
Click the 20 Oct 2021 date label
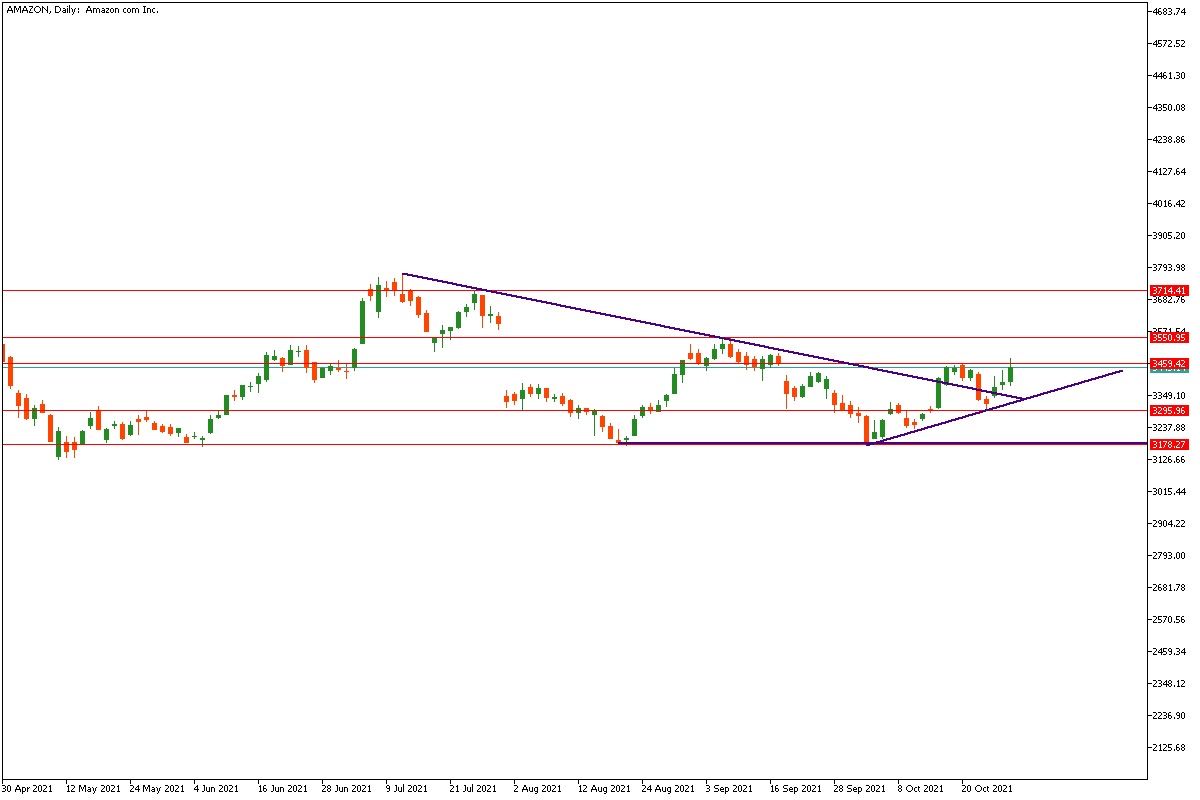click(987, 788)
